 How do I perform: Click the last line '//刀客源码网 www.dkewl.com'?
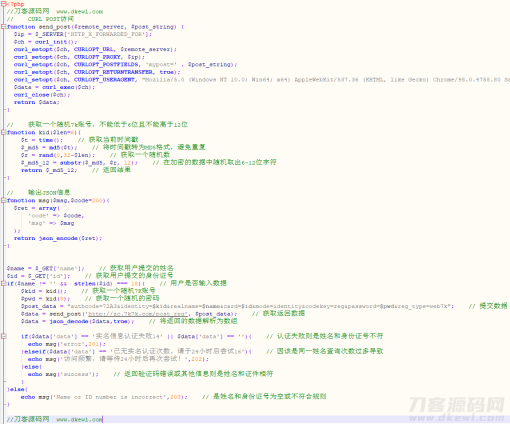coord(55,419)
